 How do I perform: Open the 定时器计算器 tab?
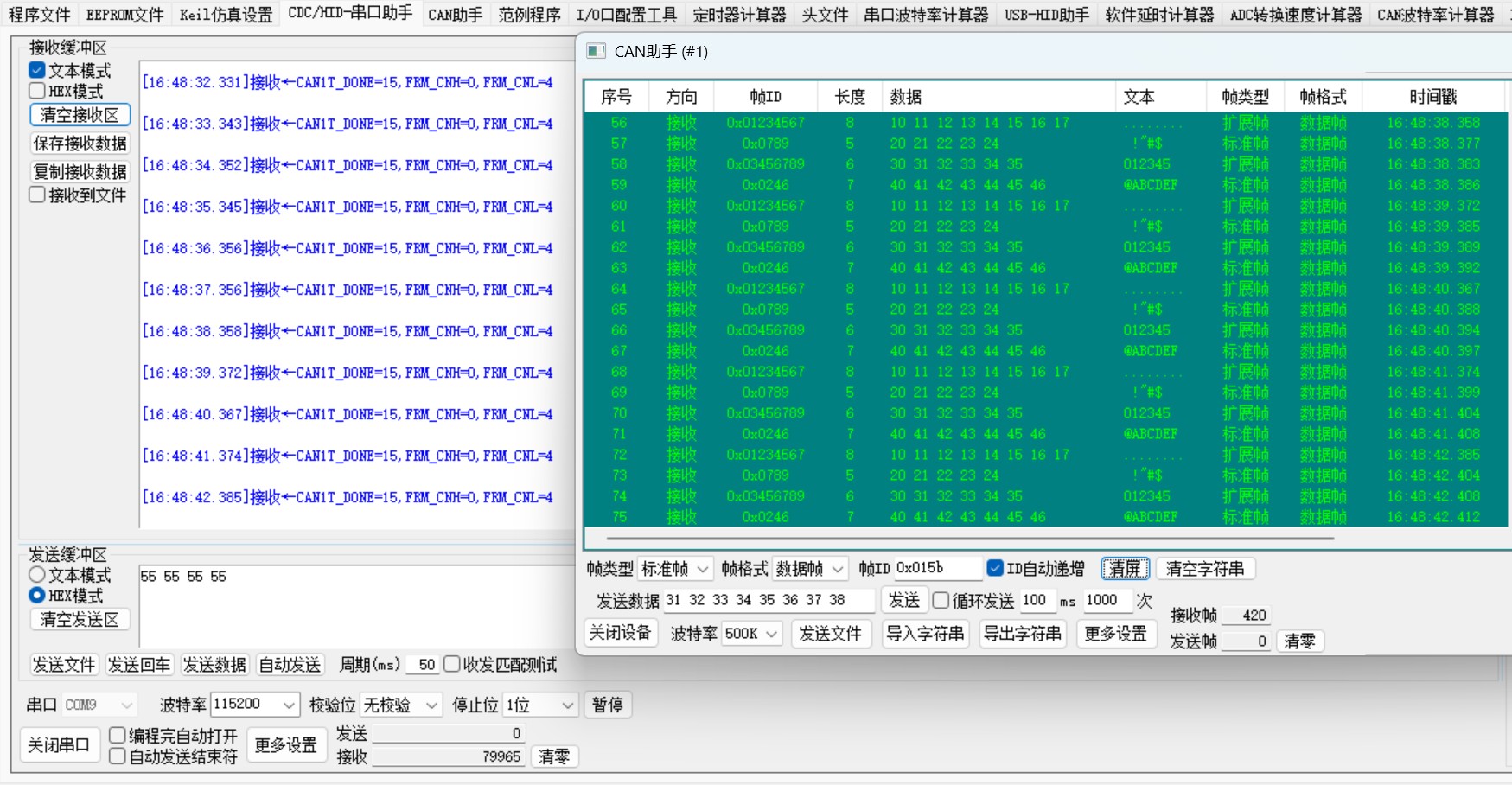(x=739, y=14)
